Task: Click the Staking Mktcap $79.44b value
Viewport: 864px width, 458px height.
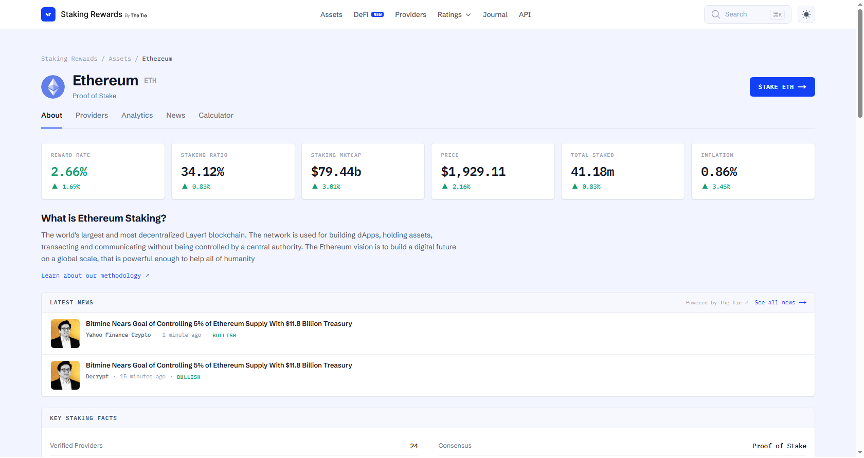Action: 336,172
